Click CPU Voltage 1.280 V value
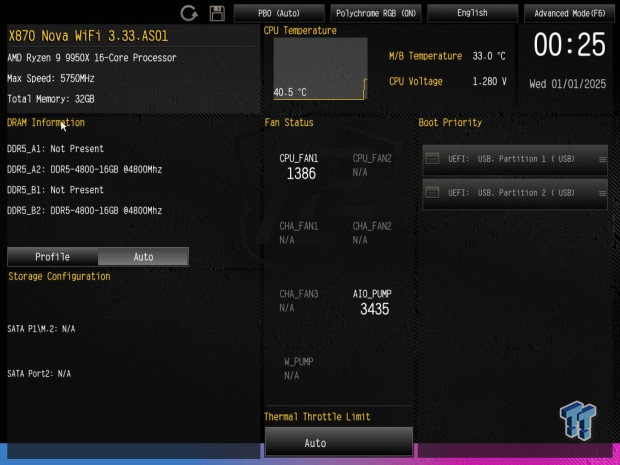 [490, 81]
